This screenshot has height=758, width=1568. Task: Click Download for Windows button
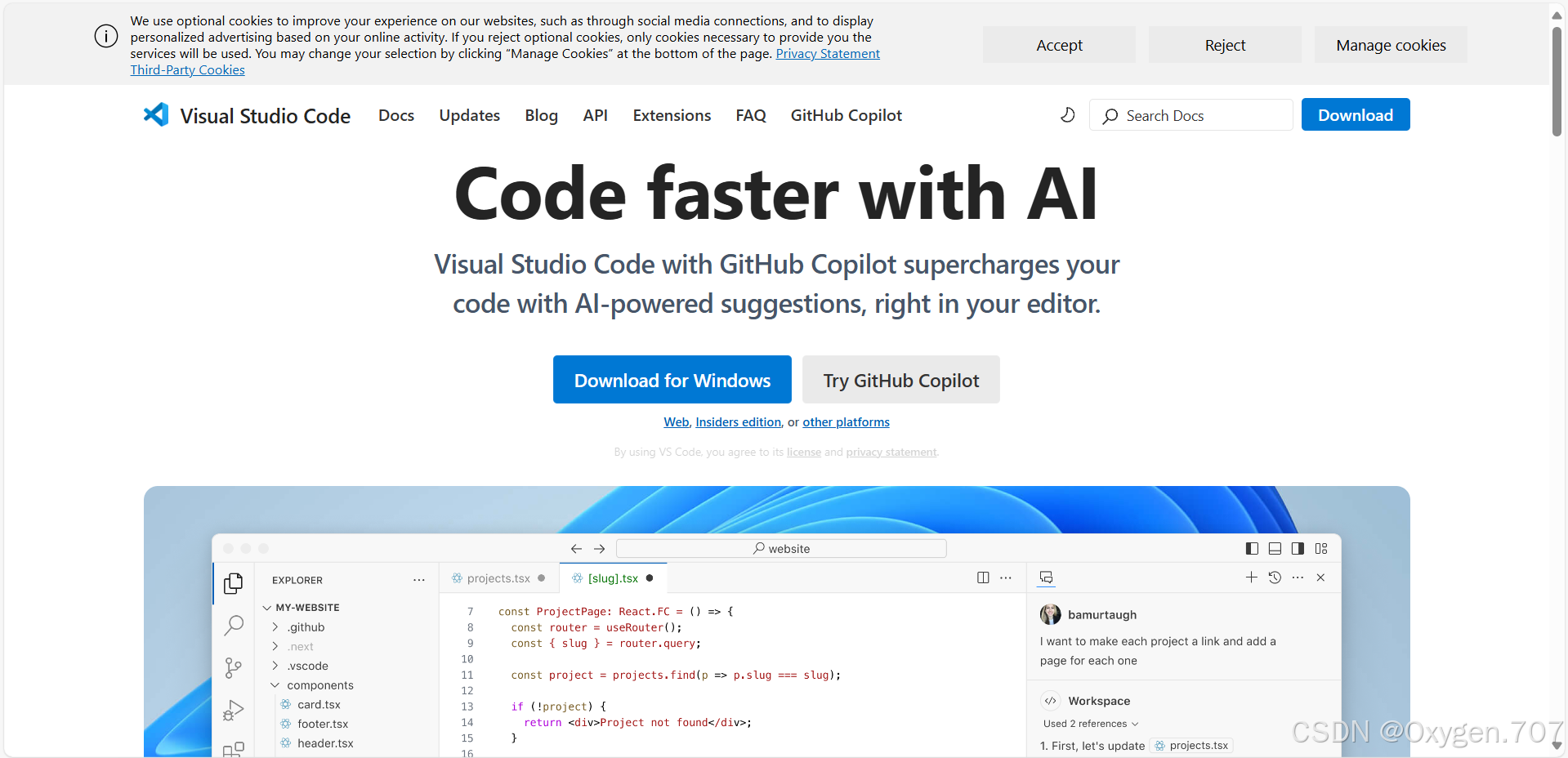(x=672, y=380)
